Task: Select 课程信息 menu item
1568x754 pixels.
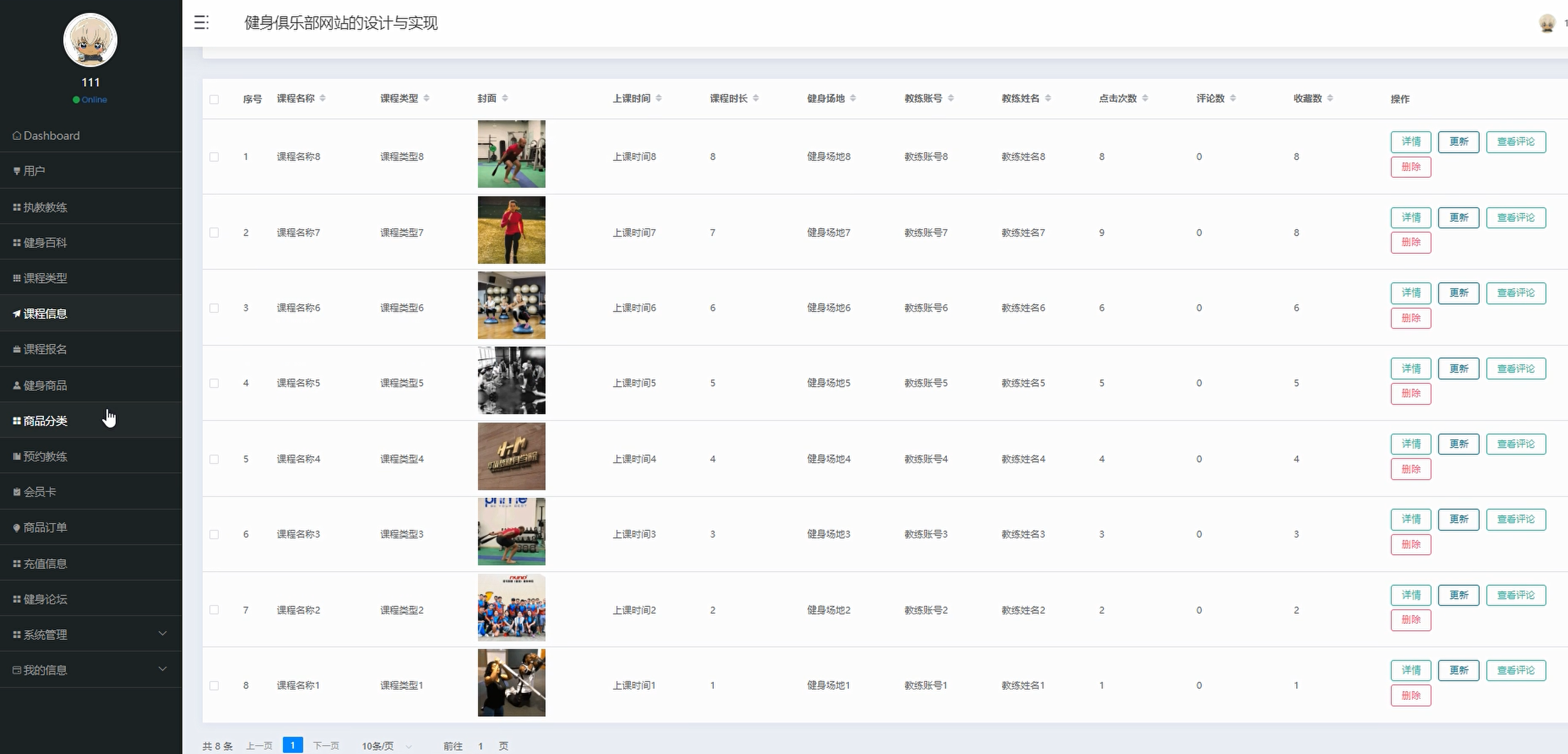Action: tap(91, 314)
